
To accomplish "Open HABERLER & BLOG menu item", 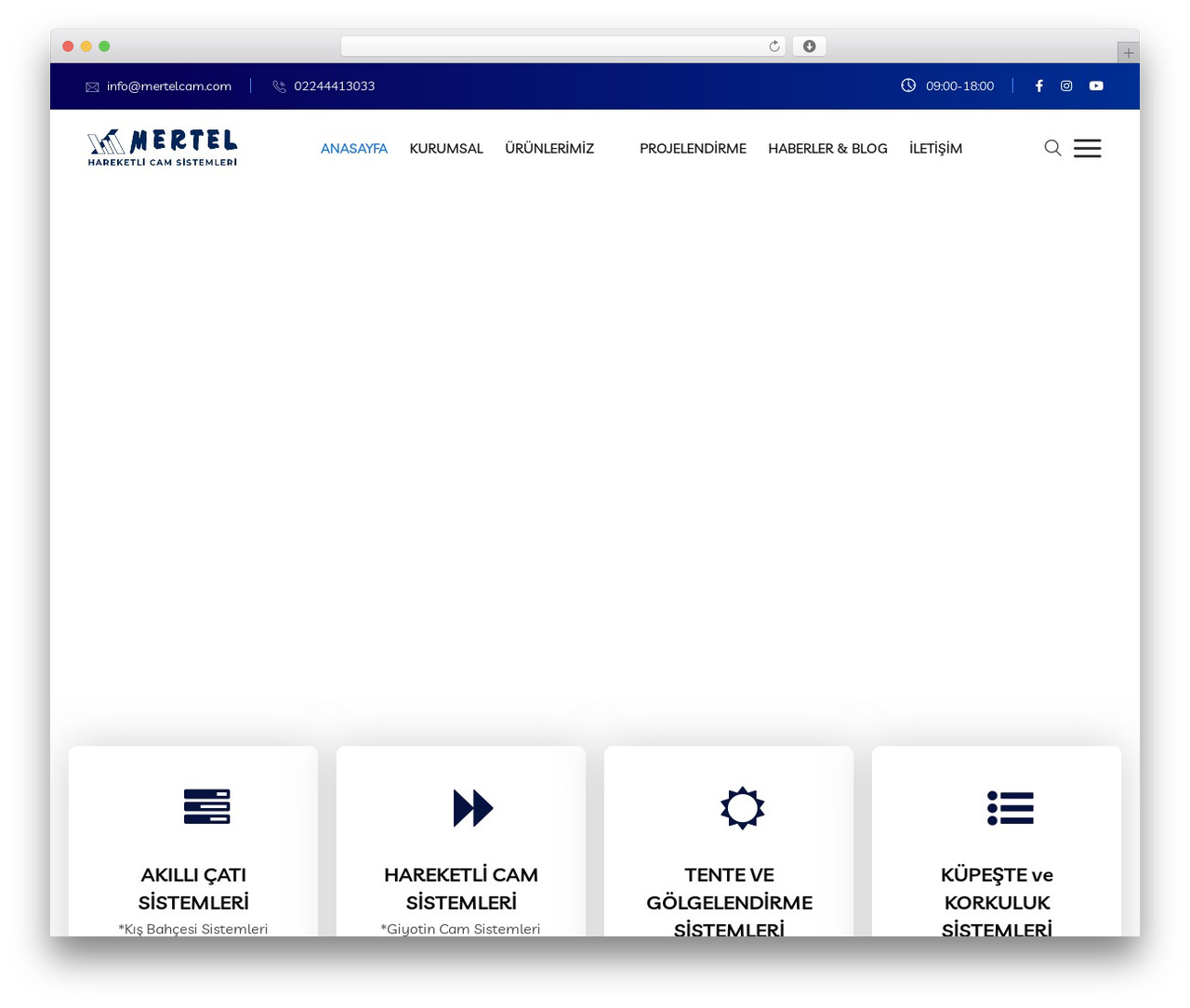I will [827, 148].
